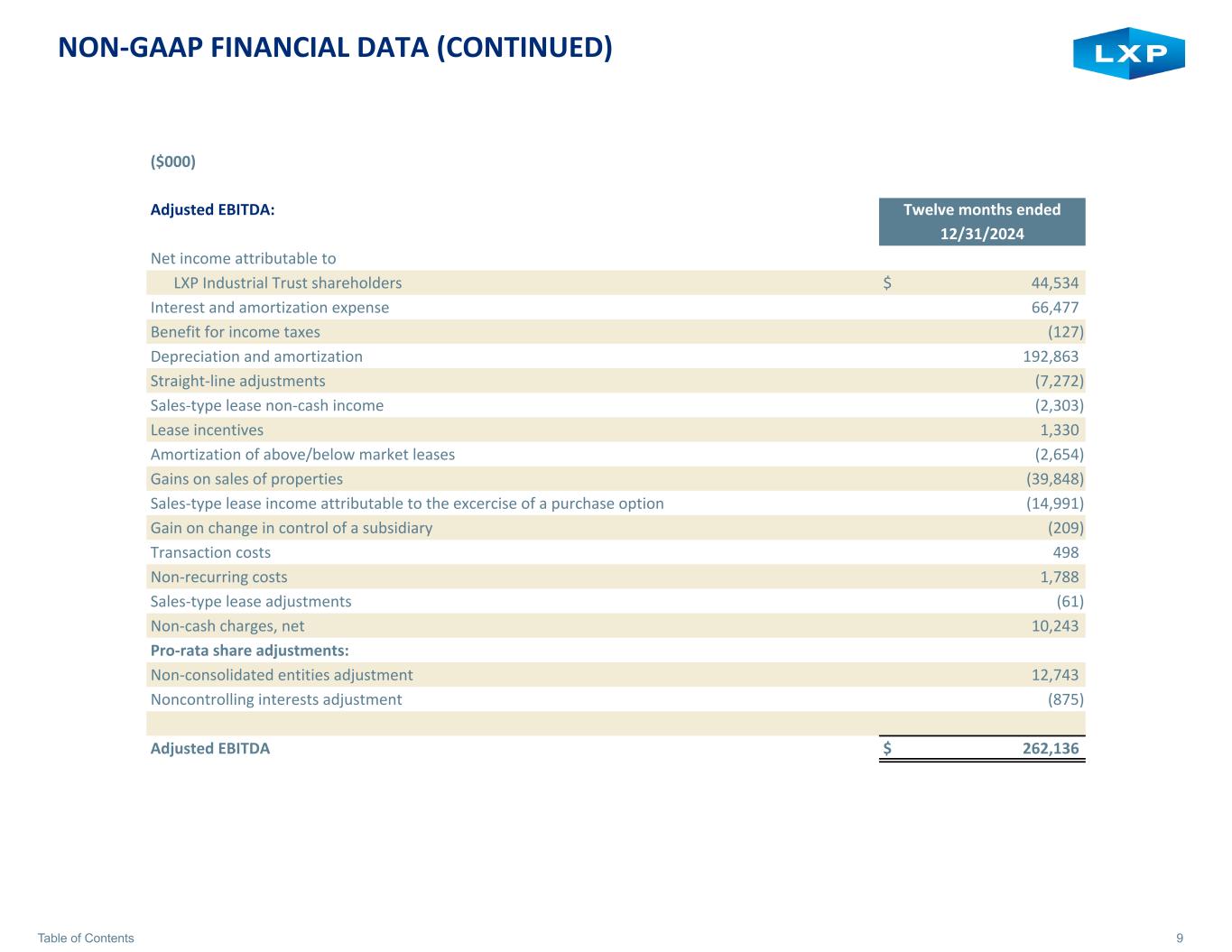Select the purchase option sales-type lease income label

[x=407, y=503]
